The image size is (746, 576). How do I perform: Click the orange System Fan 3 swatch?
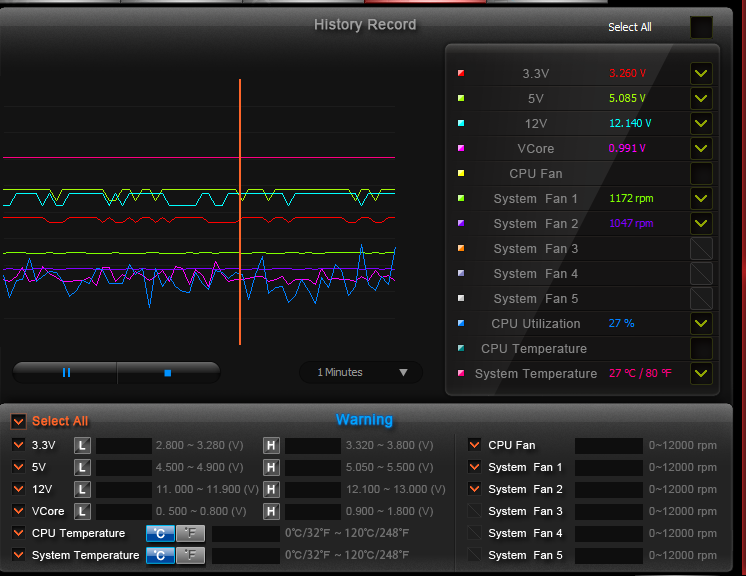tap(461, 248)
